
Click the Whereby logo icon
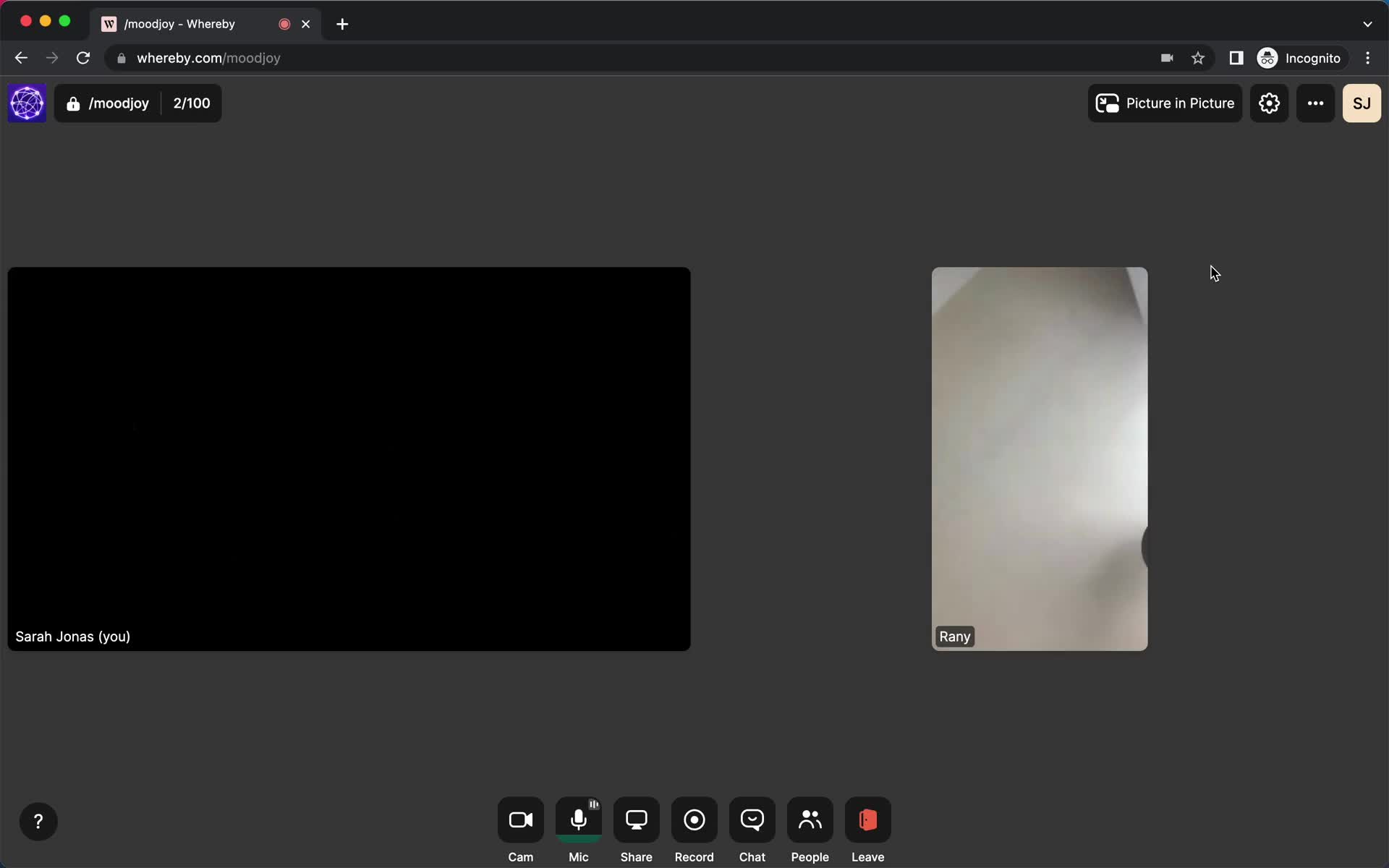[27, 102]
